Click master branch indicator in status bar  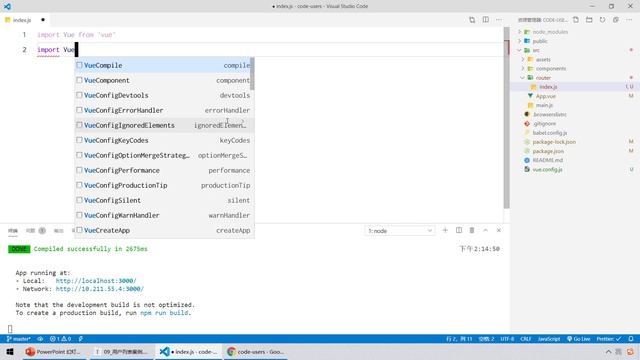click(18, 339)
